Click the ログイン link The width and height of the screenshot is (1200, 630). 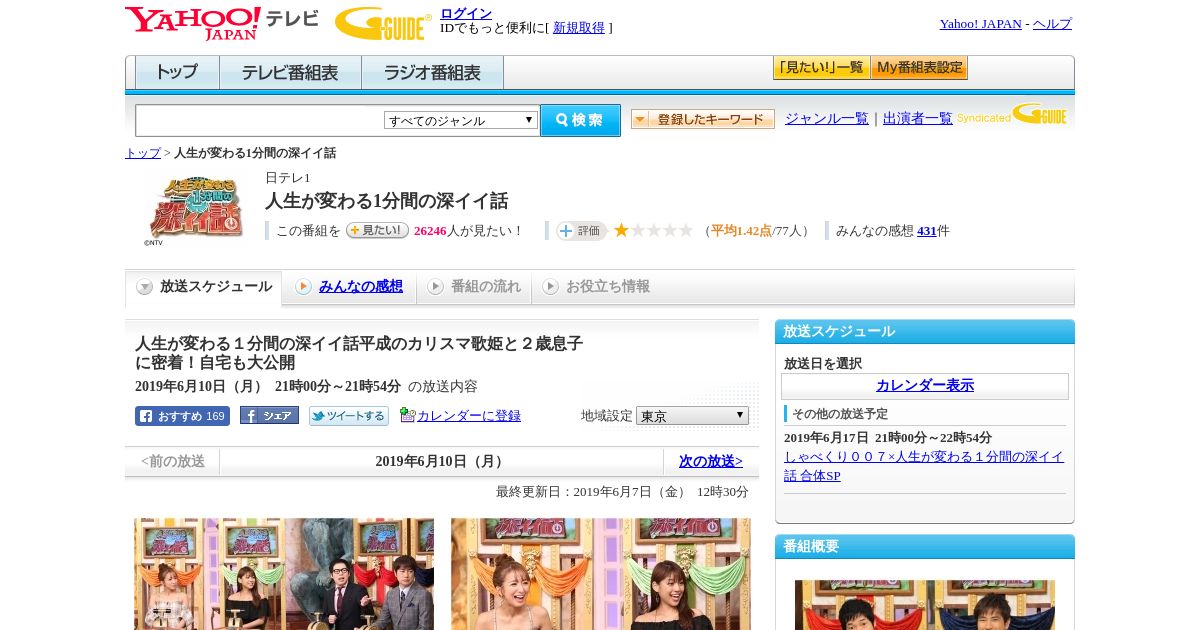click(x=466, y=13)
